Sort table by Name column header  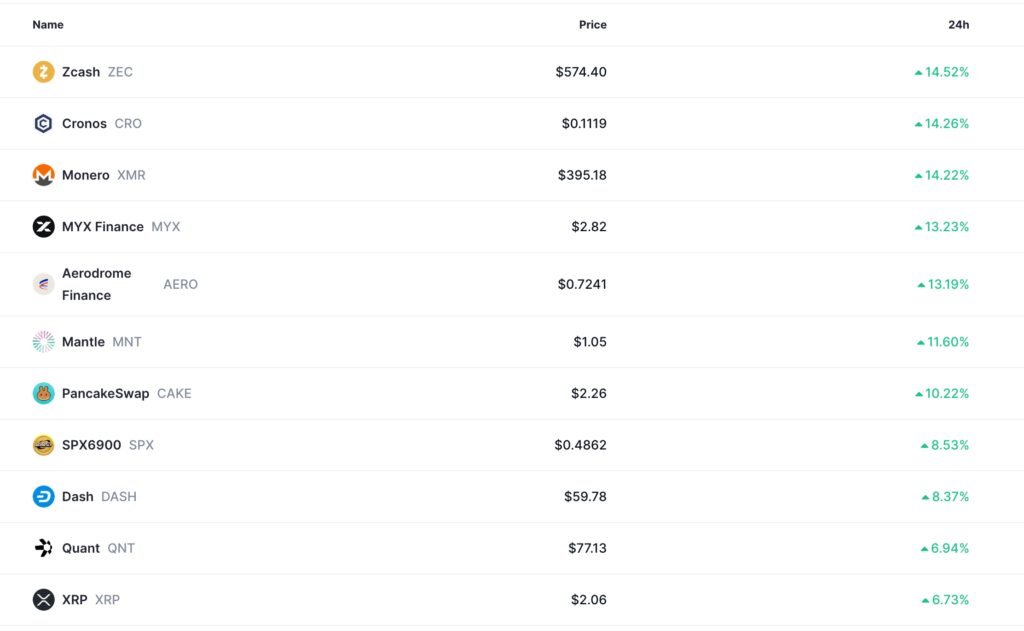48,25
